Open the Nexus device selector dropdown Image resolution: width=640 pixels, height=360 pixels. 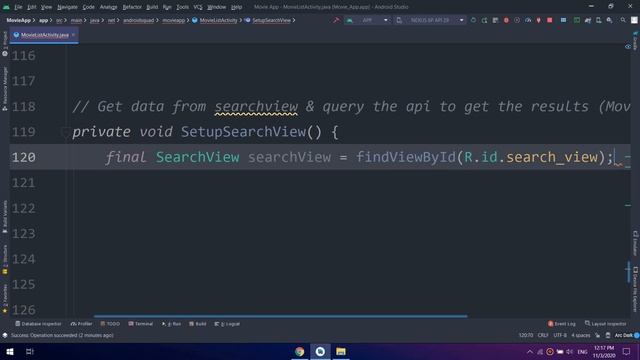(430, 20)
